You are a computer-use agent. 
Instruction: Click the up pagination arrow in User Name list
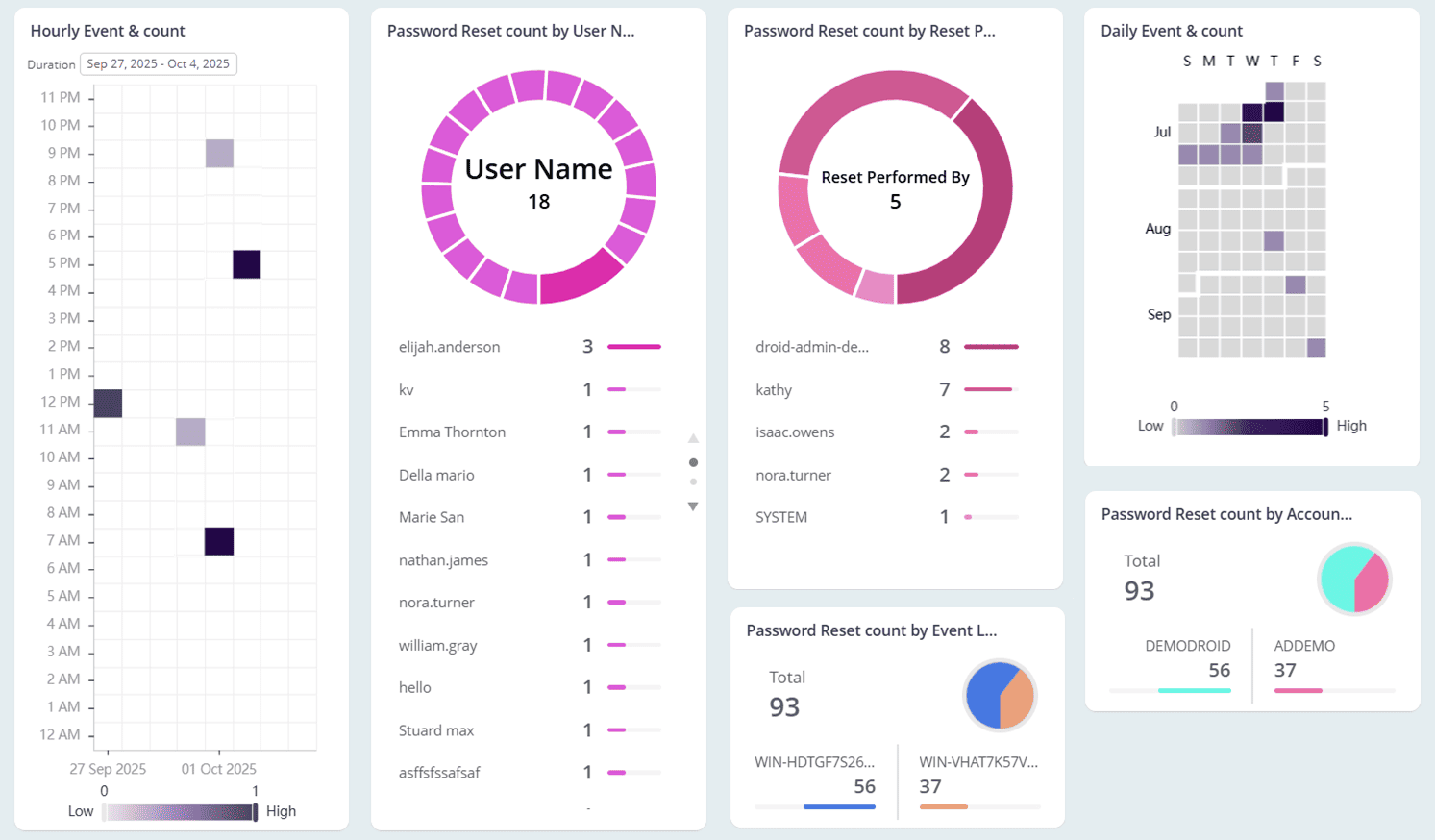click(693, 437)
